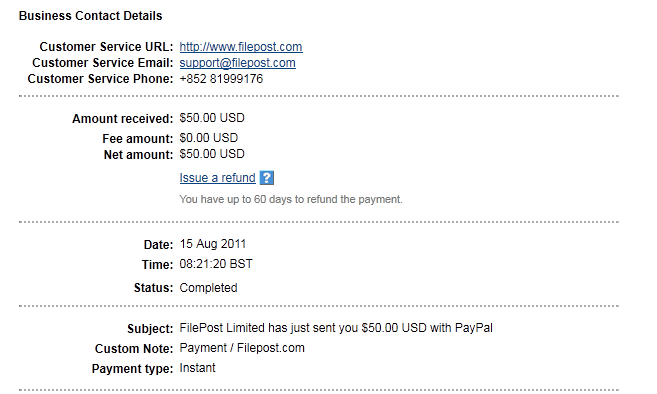Click the Amount received value $50.00 USD
The width and height of the screenshot is (657, 394).
(212, 118)
